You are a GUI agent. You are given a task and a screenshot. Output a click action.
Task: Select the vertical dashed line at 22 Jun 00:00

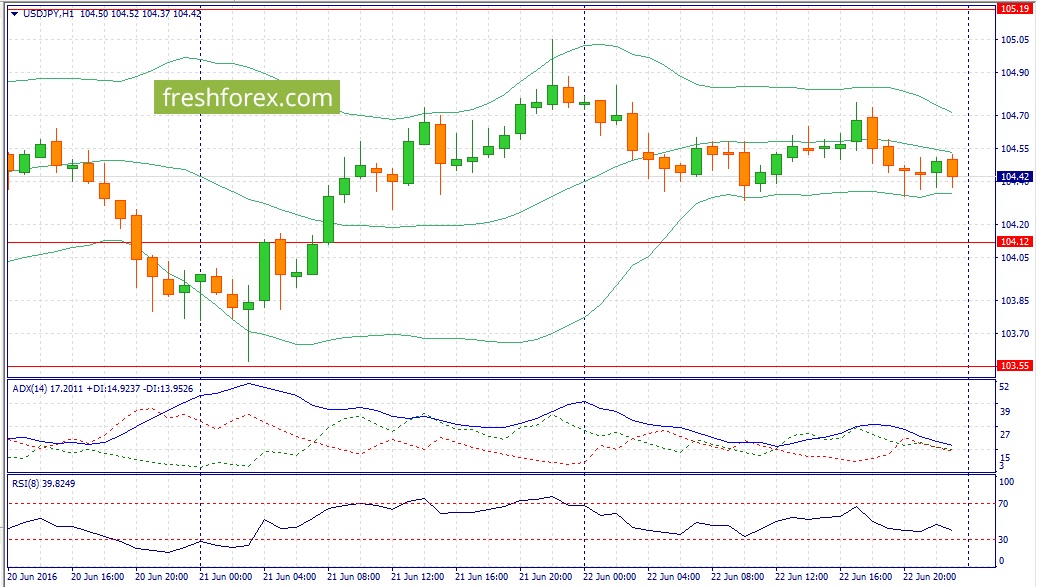coord(584,300)
